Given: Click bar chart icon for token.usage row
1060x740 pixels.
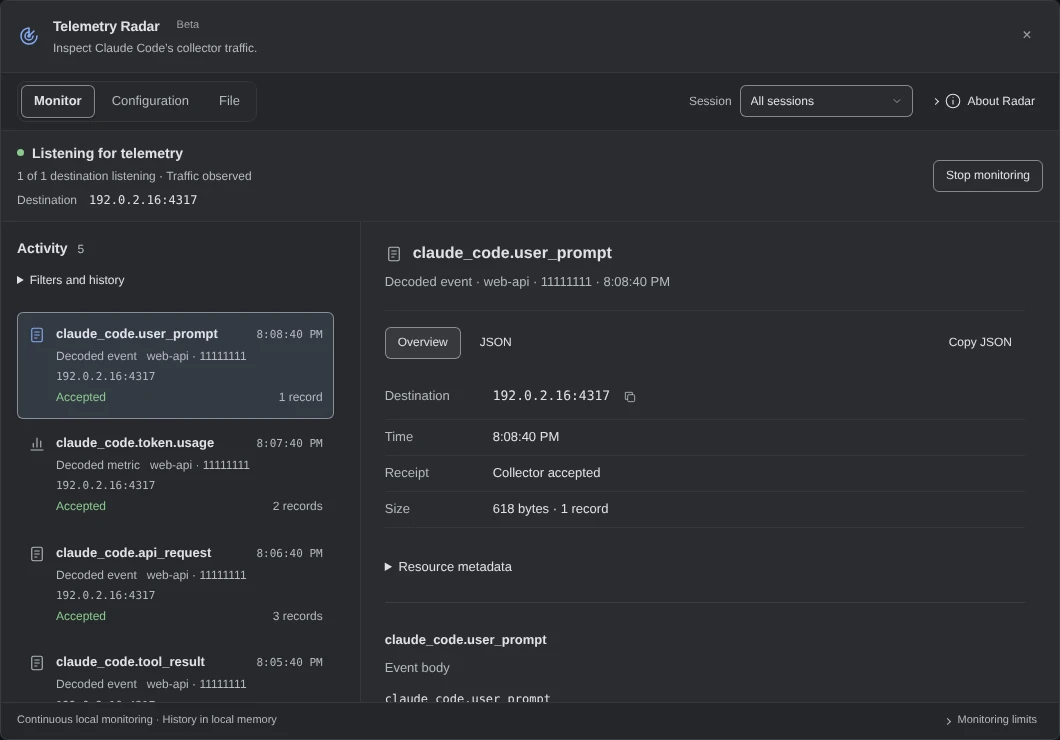Looking at the screenshot, I should pos(37,444).
